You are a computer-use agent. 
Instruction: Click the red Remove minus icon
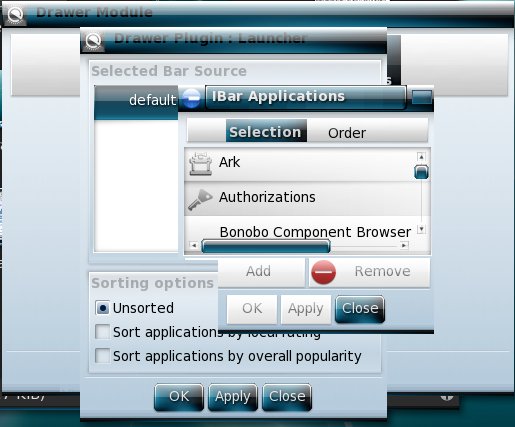click(x=323, y=272)
